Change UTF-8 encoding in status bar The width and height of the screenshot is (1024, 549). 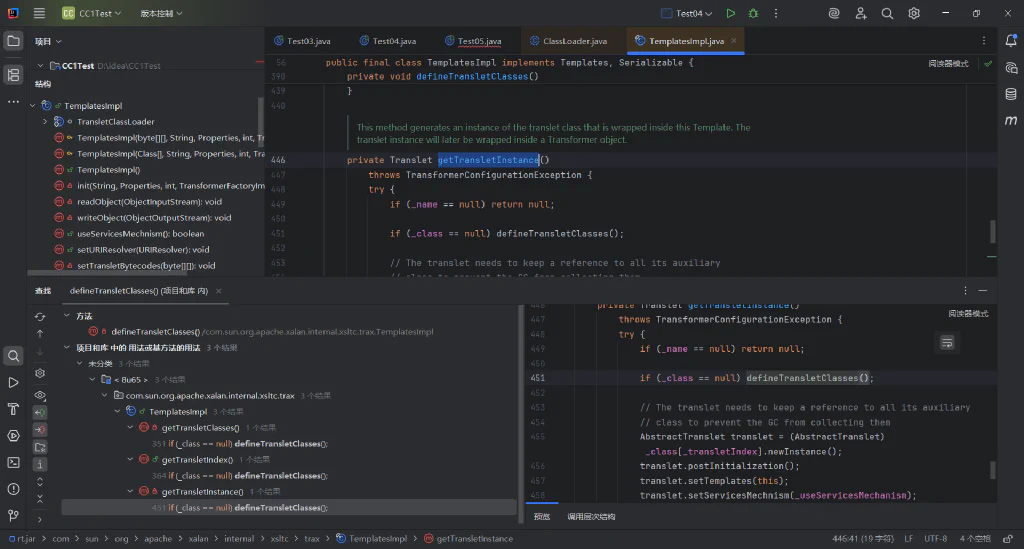(935, 539)
